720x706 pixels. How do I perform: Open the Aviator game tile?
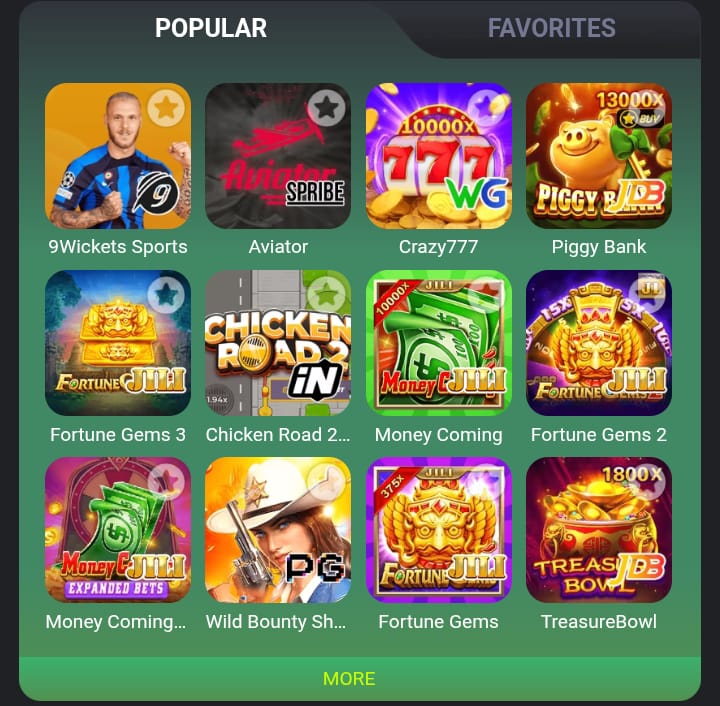(x=278, y=156)
